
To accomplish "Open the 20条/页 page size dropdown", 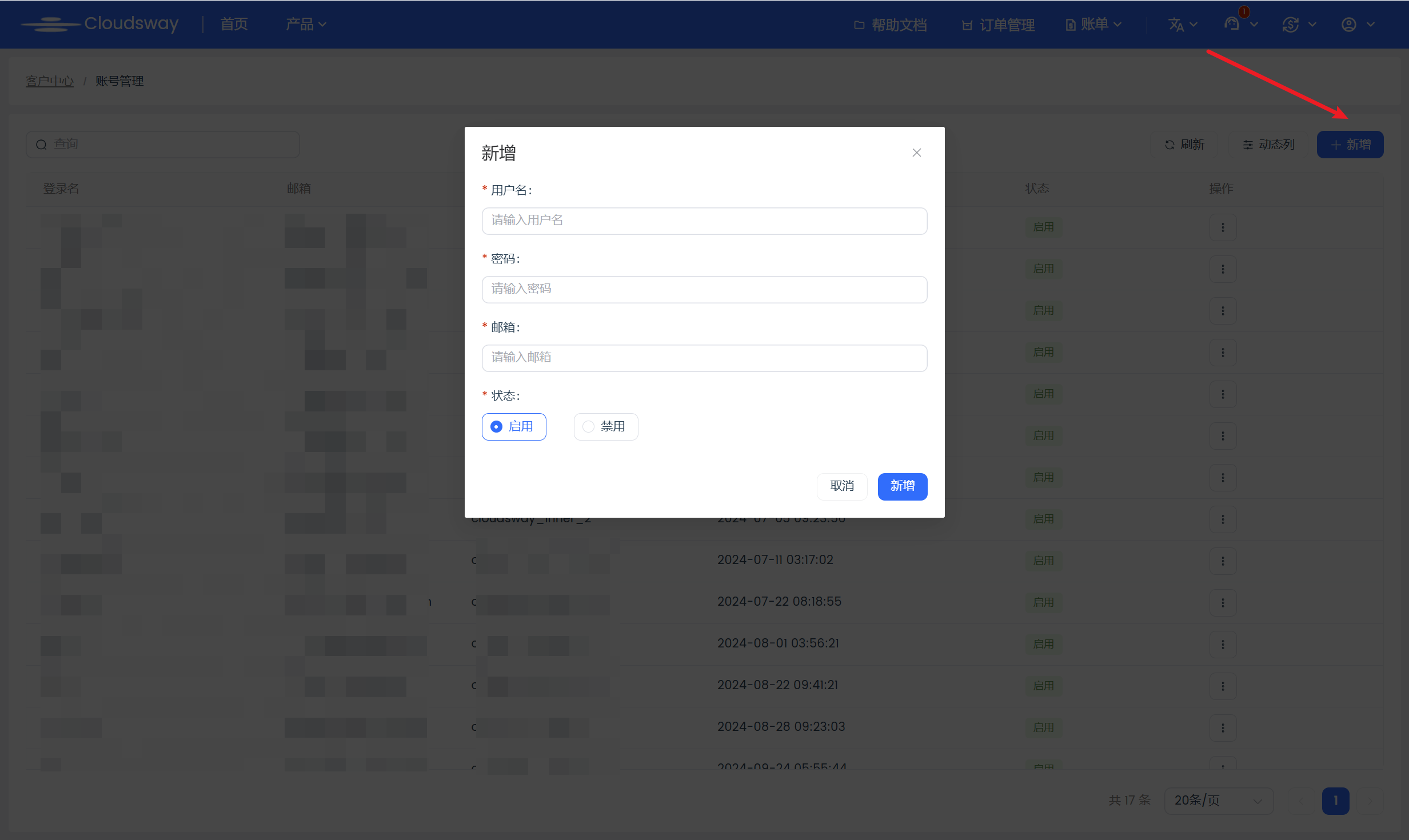I will (1218, 801).
